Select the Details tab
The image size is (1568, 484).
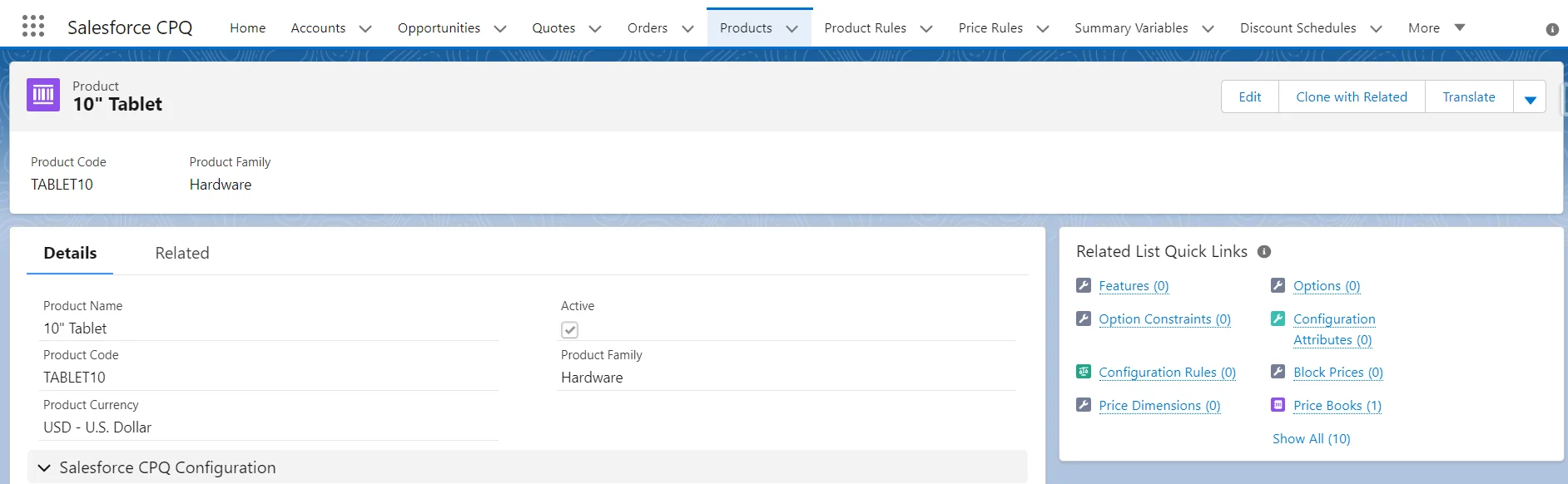coord(70,254)
